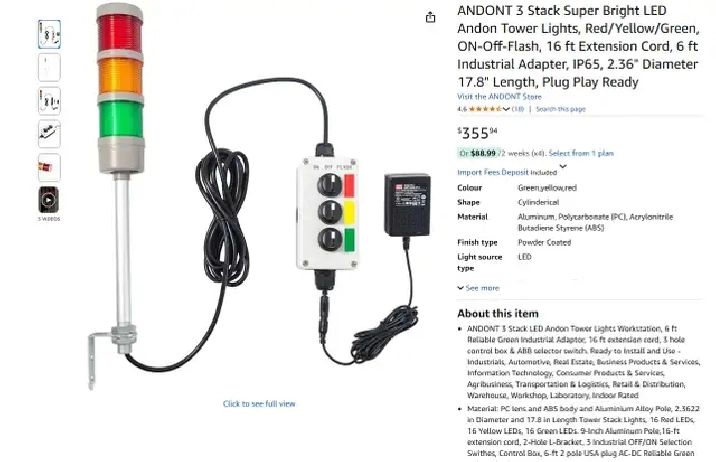Open Select from 1 plan link
This screenshot has height=462, width=716.
coord(581,153)
